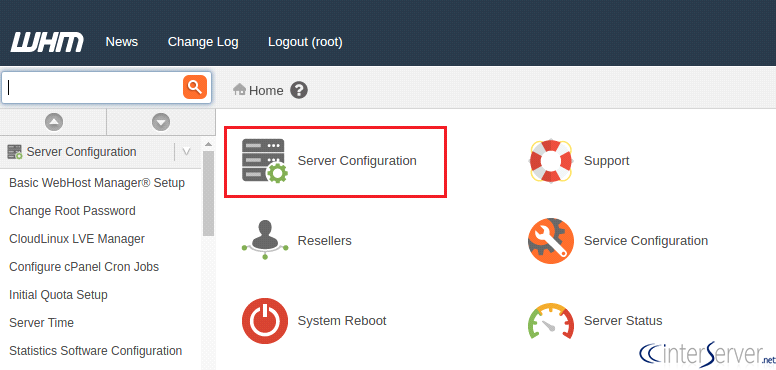Collapse all sidebar groups with up arrow
776x370 pixels.
point(53,122)
